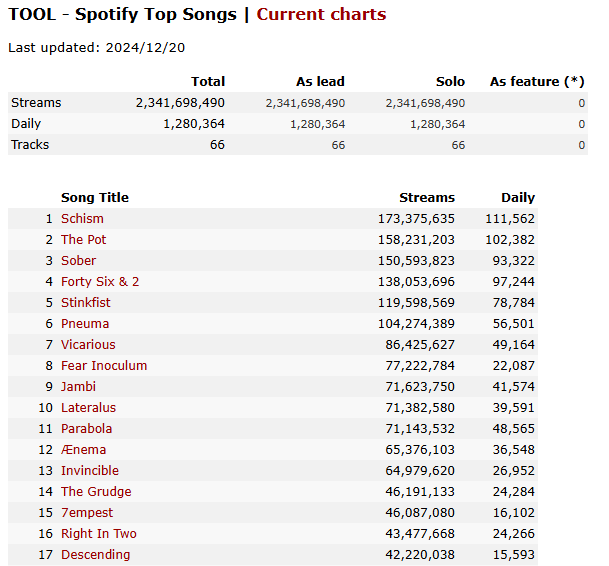The image size is (609, 566).
Task: Open the Stinkfist song page
Action: (86, 302)
